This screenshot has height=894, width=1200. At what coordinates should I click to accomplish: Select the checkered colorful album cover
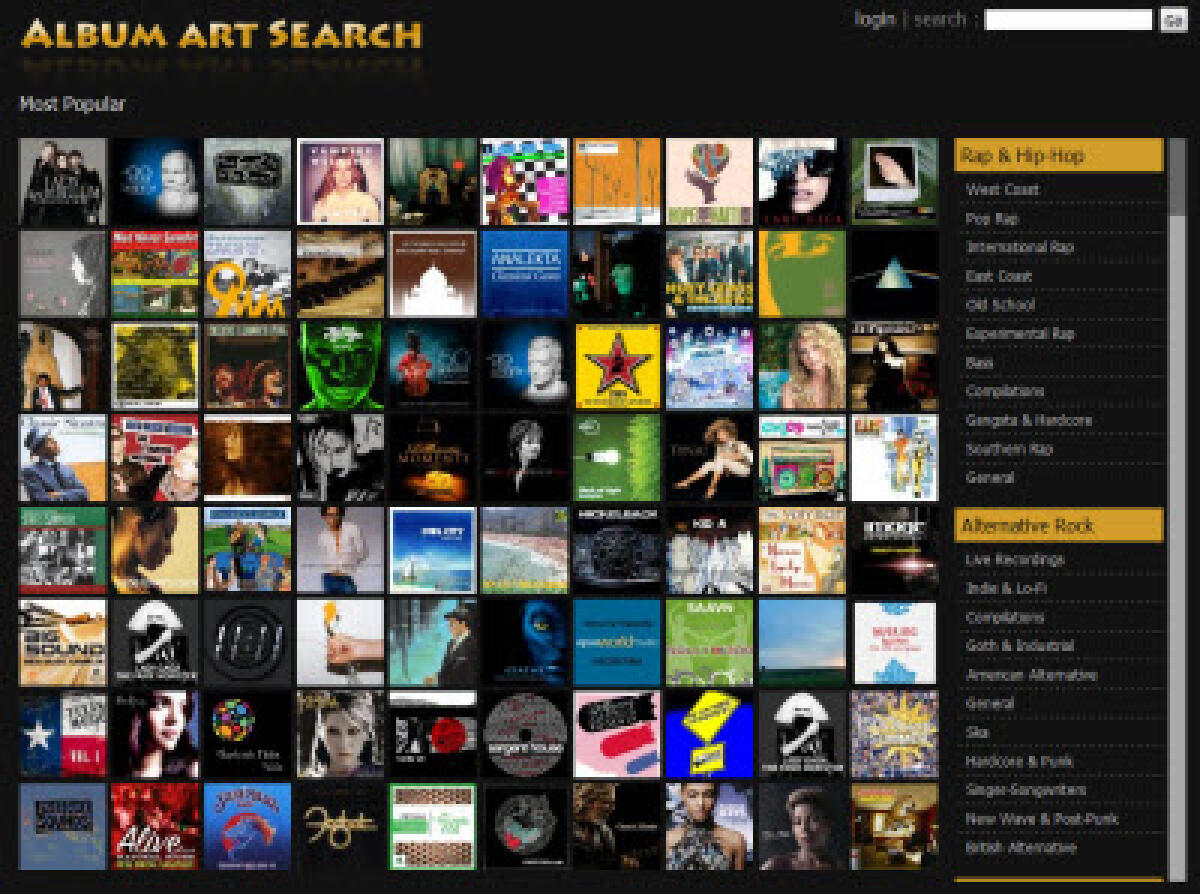(x=525, y=182)
